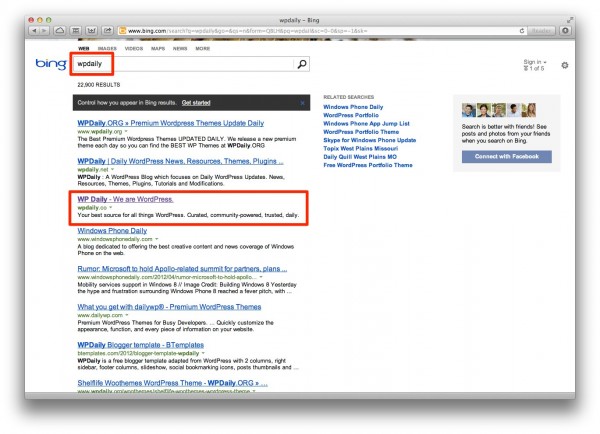Click in the Bing search input field
The image size is (600, 434).
point(184,64)
